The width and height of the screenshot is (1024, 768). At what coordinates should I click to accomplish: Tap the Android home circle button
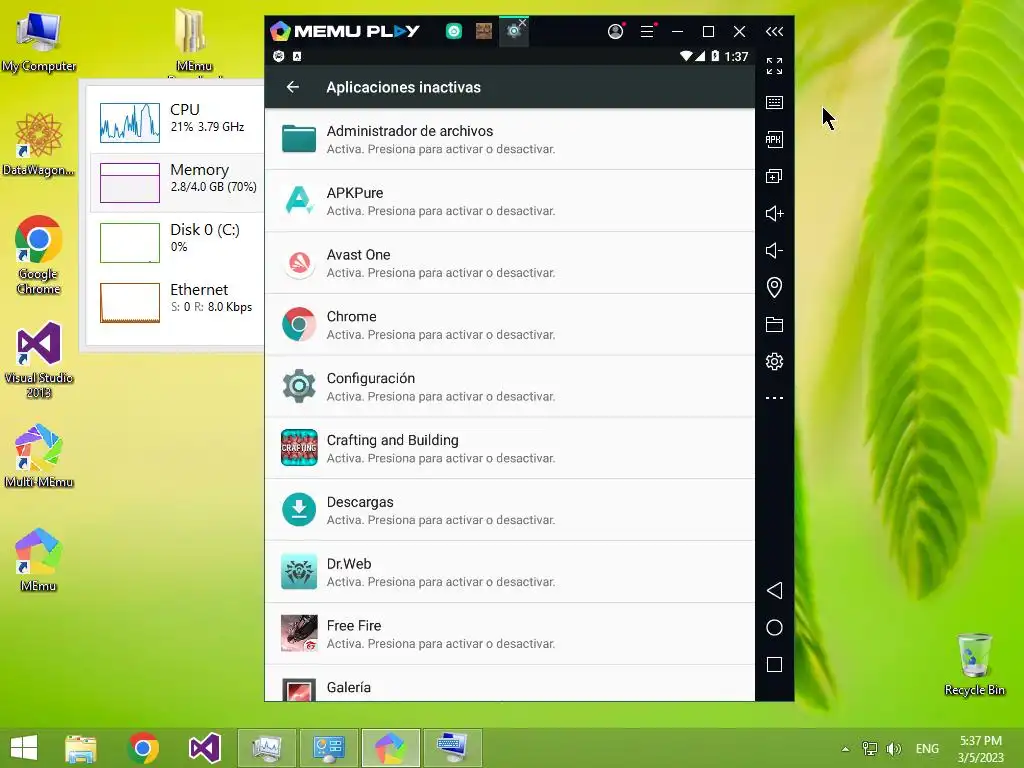click(x=774, y=628)
